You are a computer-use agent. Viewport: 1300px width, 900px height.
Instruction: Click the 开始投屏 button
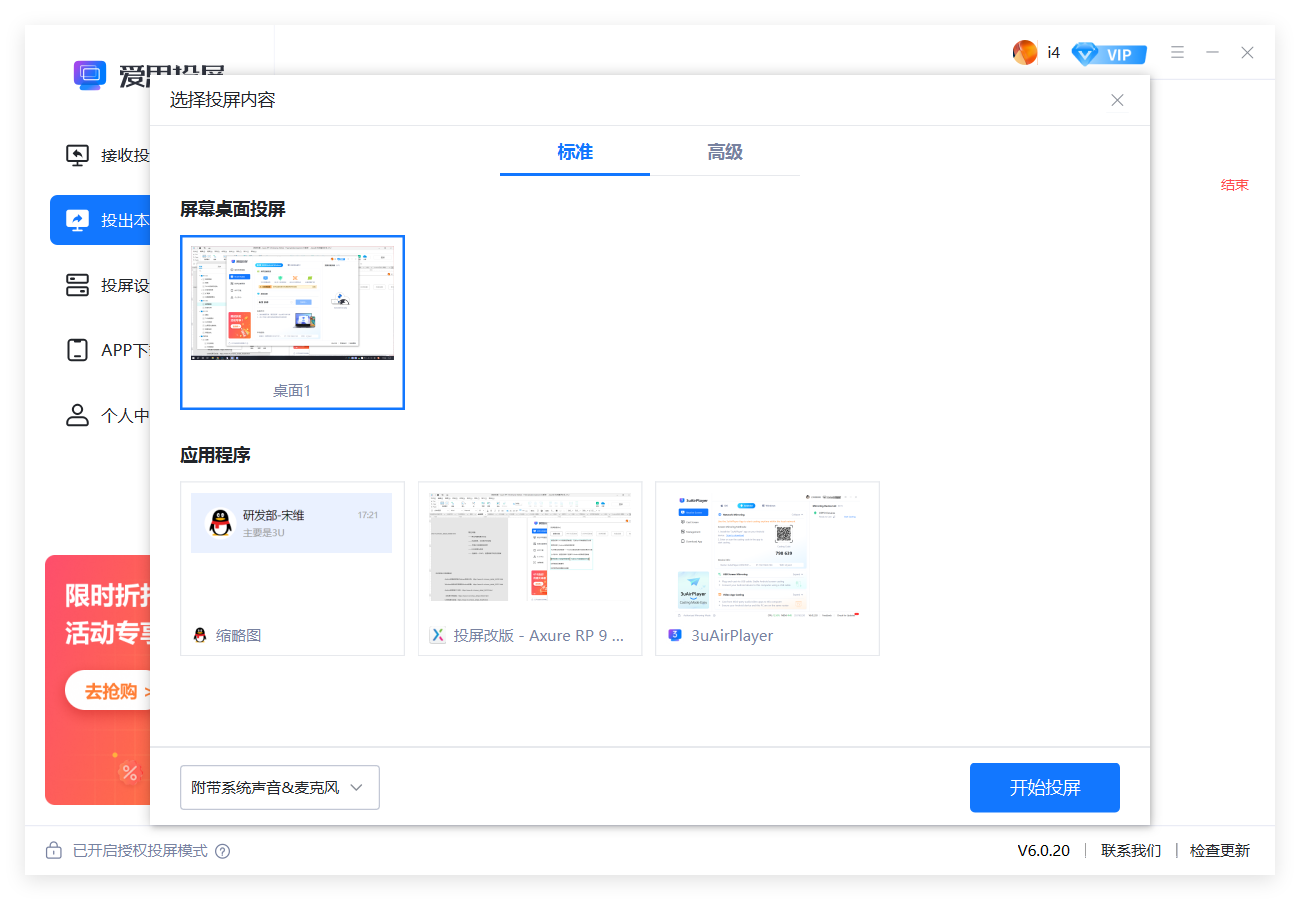point(1044,787)
